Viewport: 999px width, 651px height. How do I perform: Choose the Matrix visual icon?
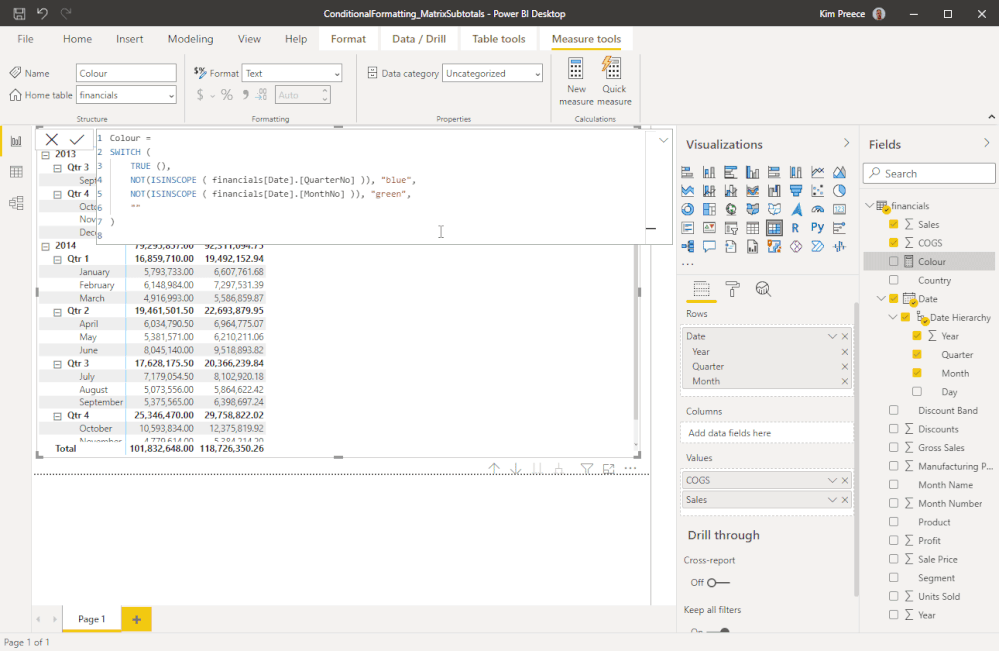(774, 228)
